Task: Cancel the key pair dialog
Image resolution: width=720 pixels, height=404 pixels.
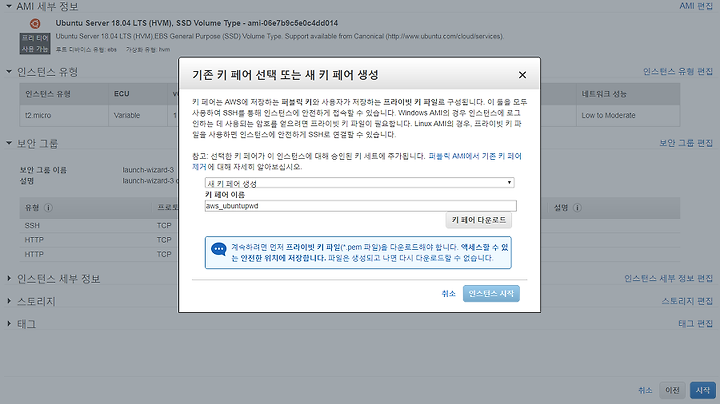Action: [x=448, y=293]
